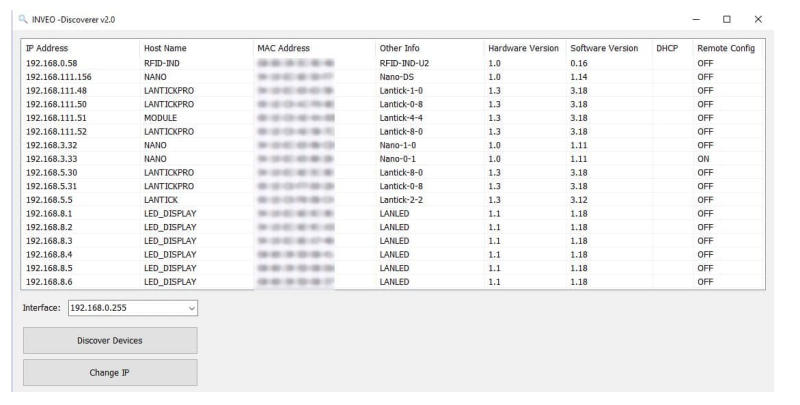The image size is (800, 405).
Task: Click the Nano-DS info cell
Action: pyautogui.click(x=396, y=77)
